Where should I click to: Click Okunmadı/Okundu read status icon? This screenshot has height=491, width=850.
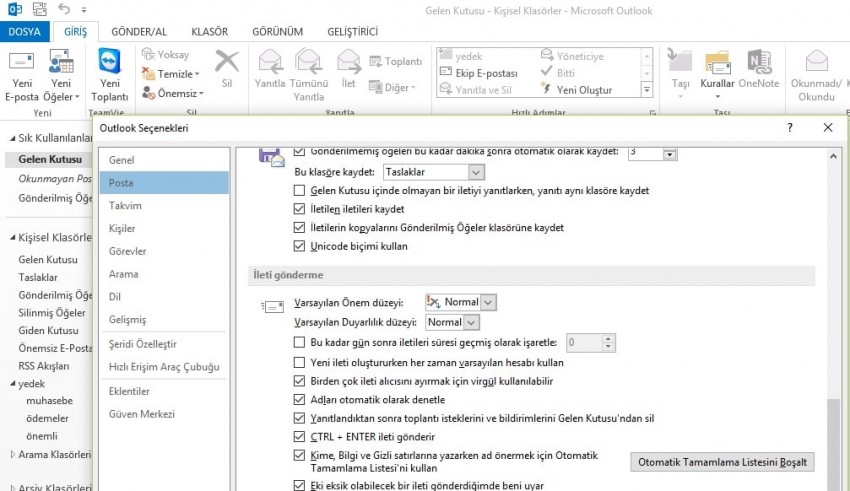click(x=816, y=61)
